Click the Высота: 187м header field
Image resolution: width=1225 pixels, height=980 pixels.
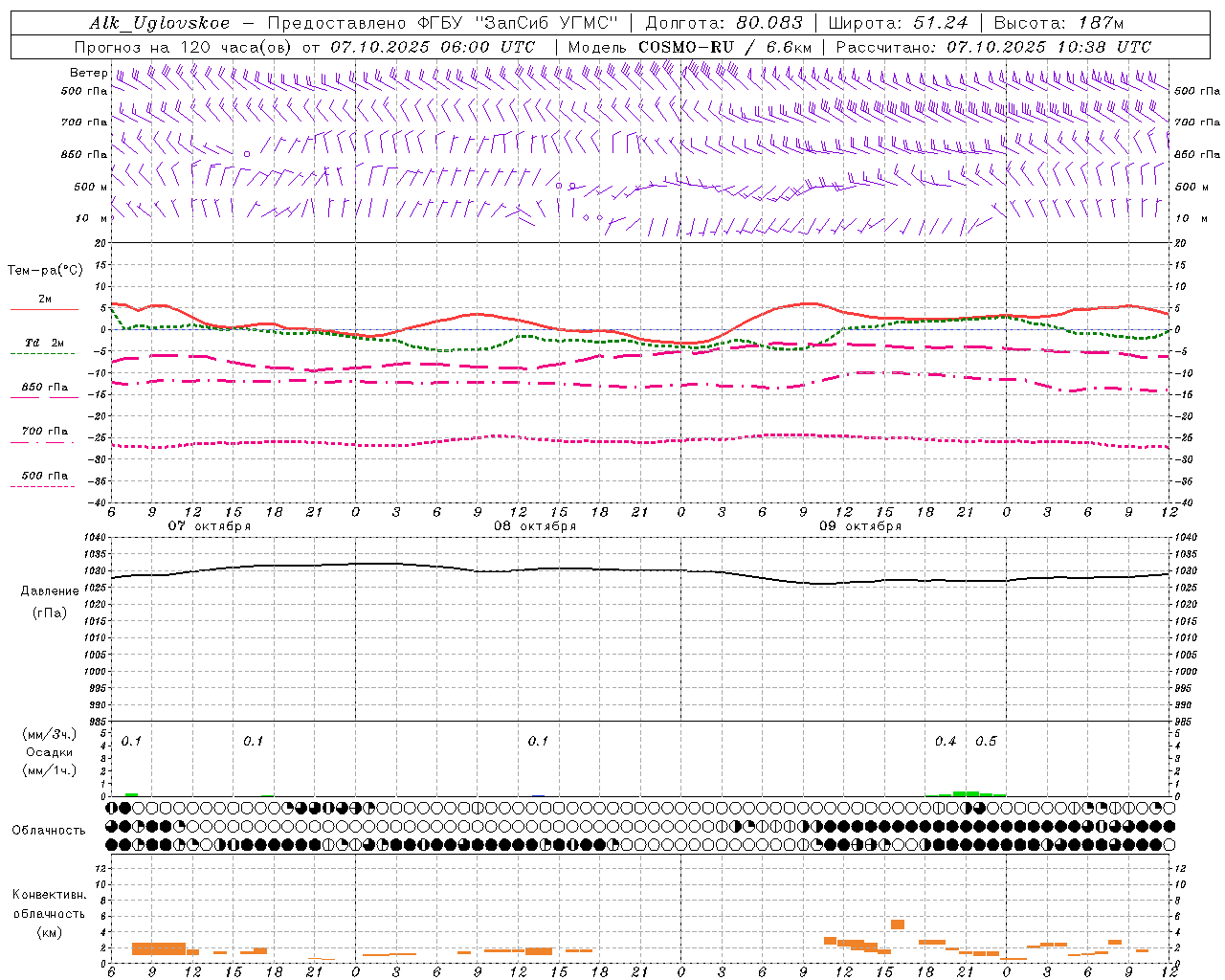(x=1058, y=23)
